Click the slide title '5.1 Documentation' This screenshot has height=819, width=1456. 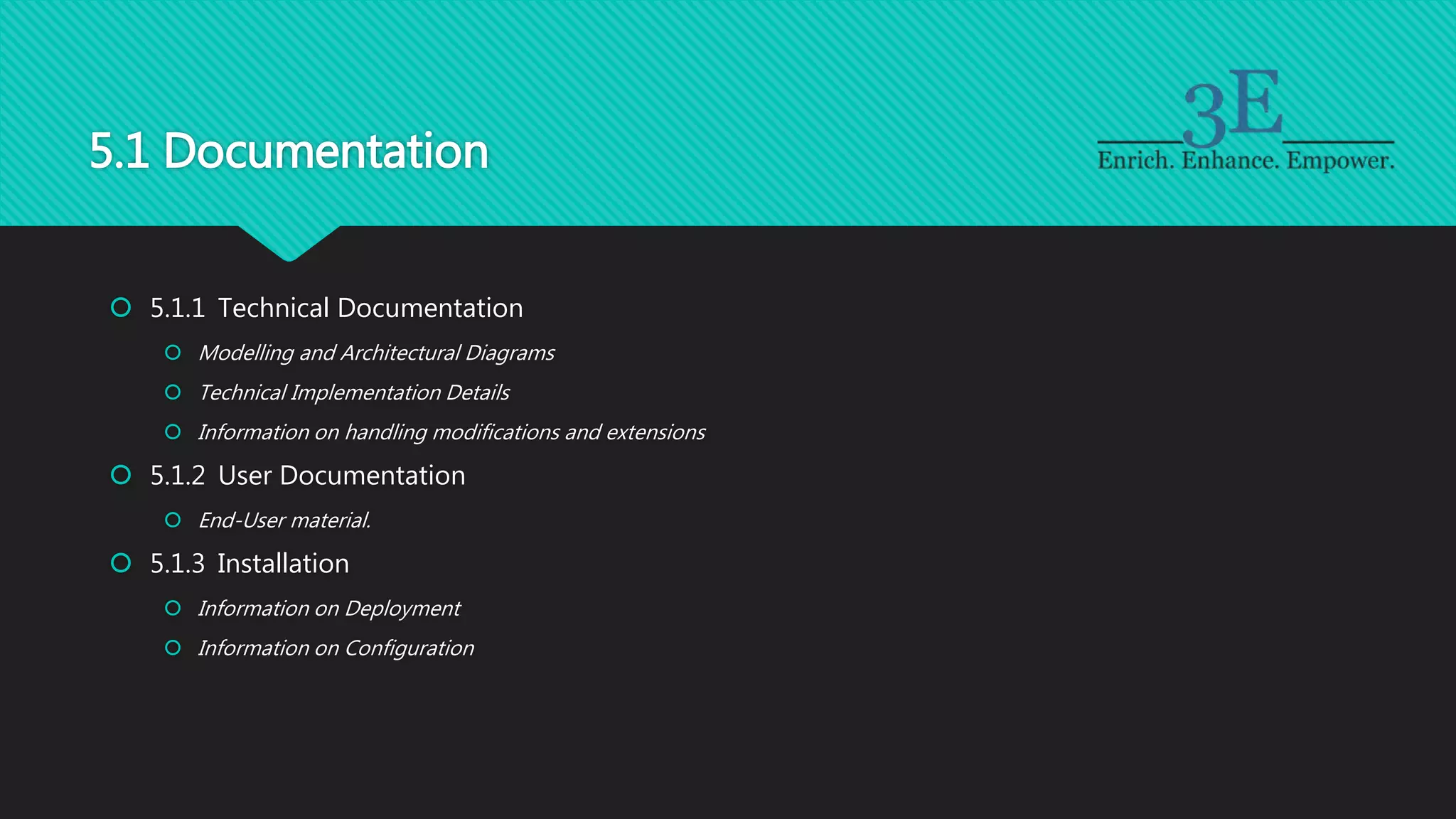[289, 151]
